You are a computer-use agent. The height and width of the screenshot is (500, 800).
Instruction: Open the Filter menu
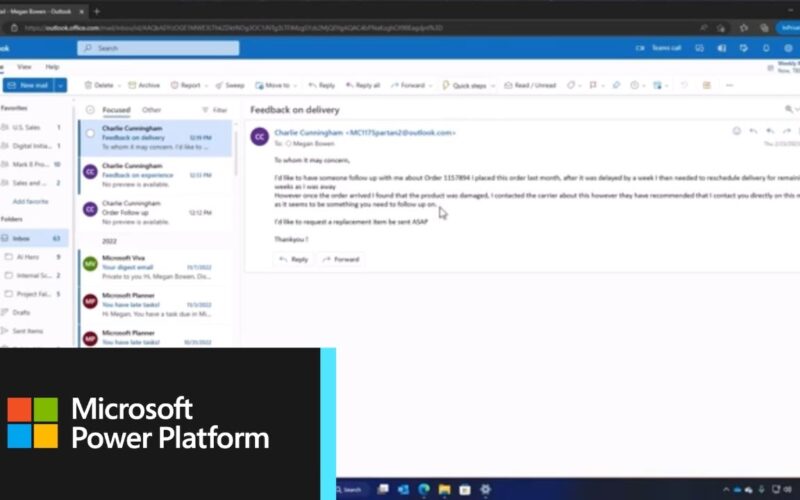[215, 110]
